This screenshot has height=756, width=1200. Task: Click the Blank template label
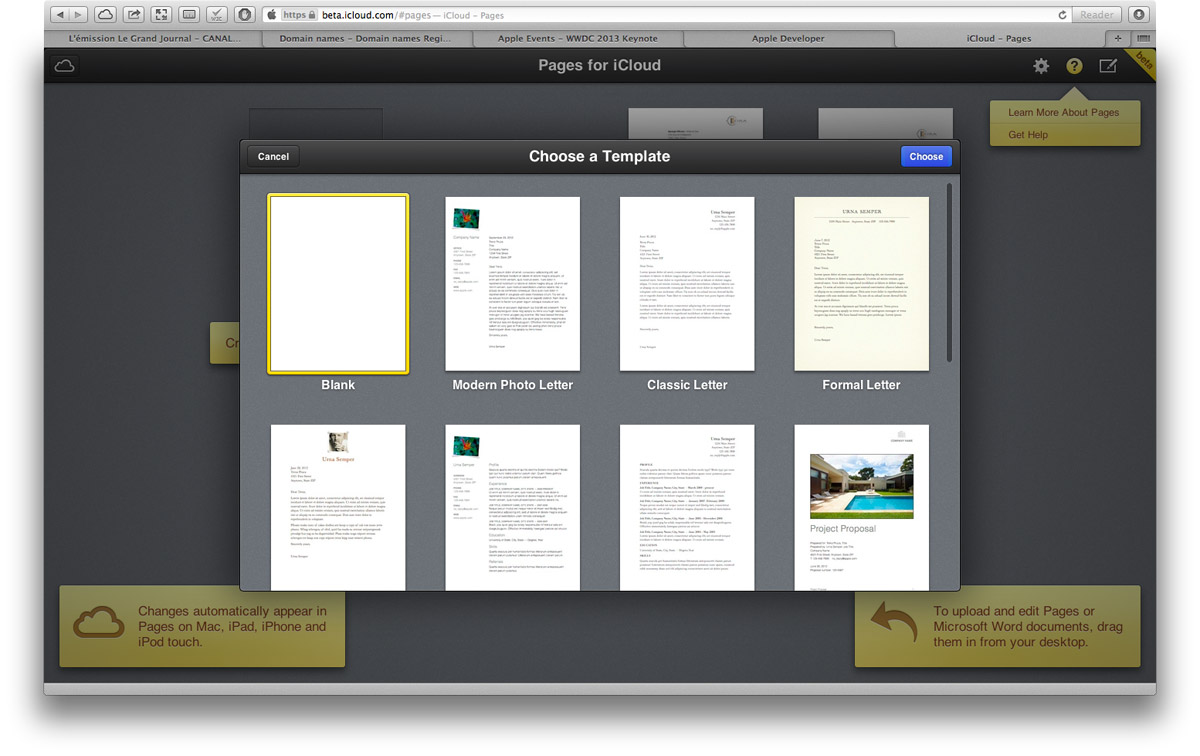[338, 385]
